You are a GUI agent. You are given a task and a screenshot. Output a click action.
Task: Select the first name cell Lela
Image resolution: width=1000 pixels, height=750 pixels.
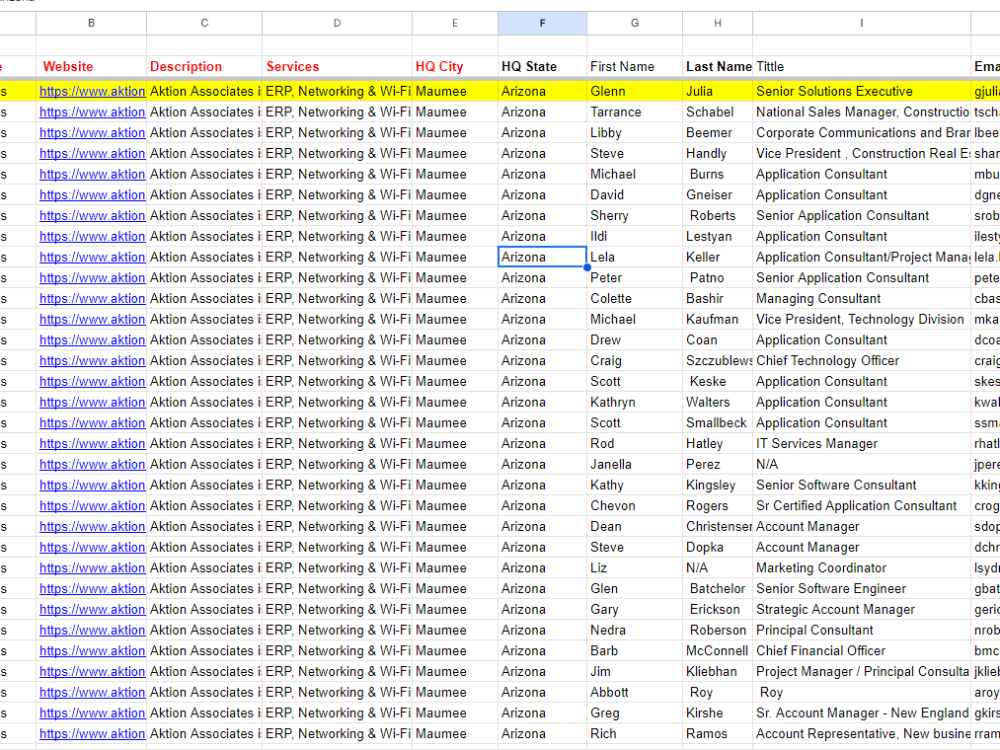635,257
